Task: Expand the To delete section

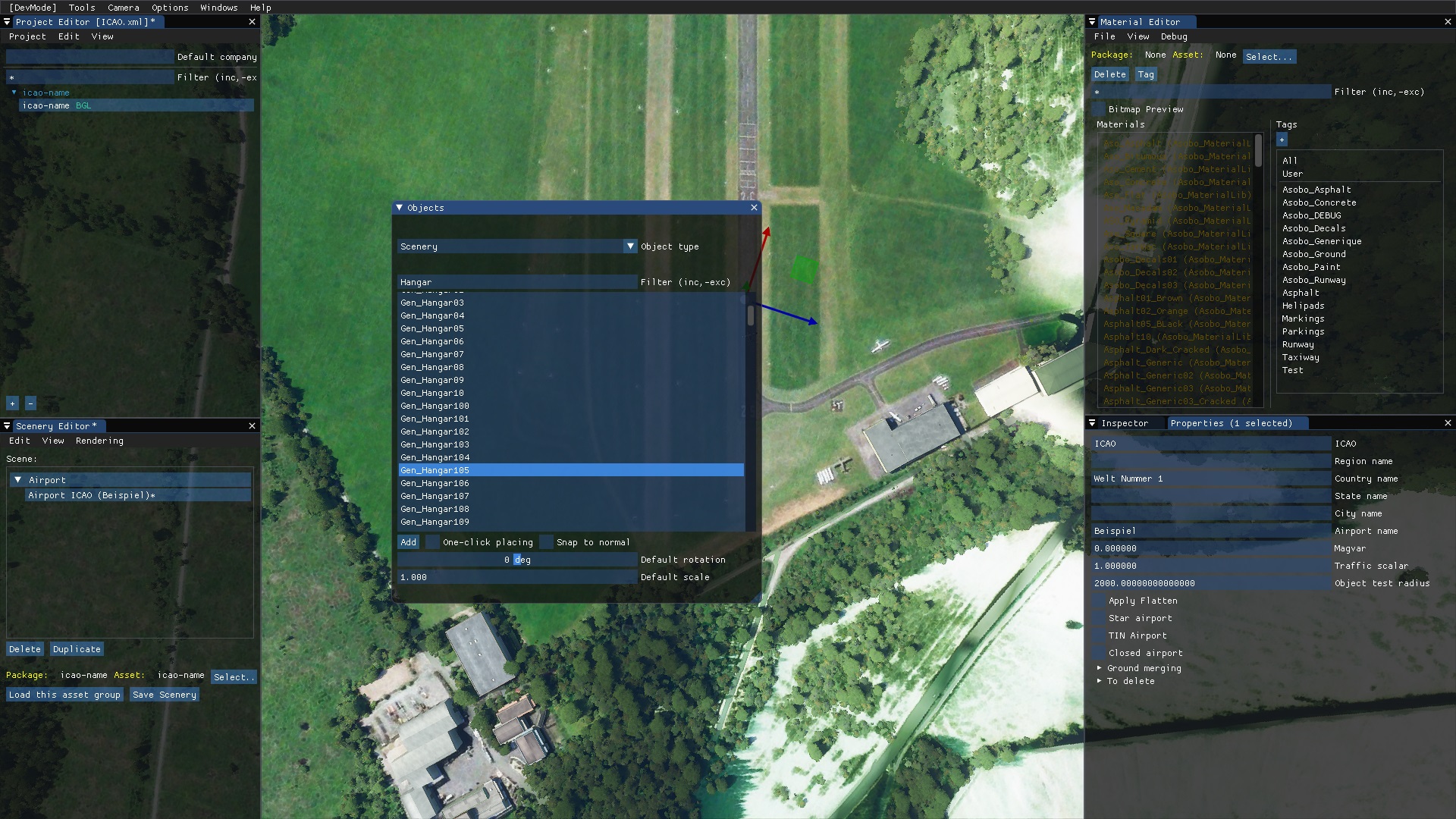Action: (1099, 681)
